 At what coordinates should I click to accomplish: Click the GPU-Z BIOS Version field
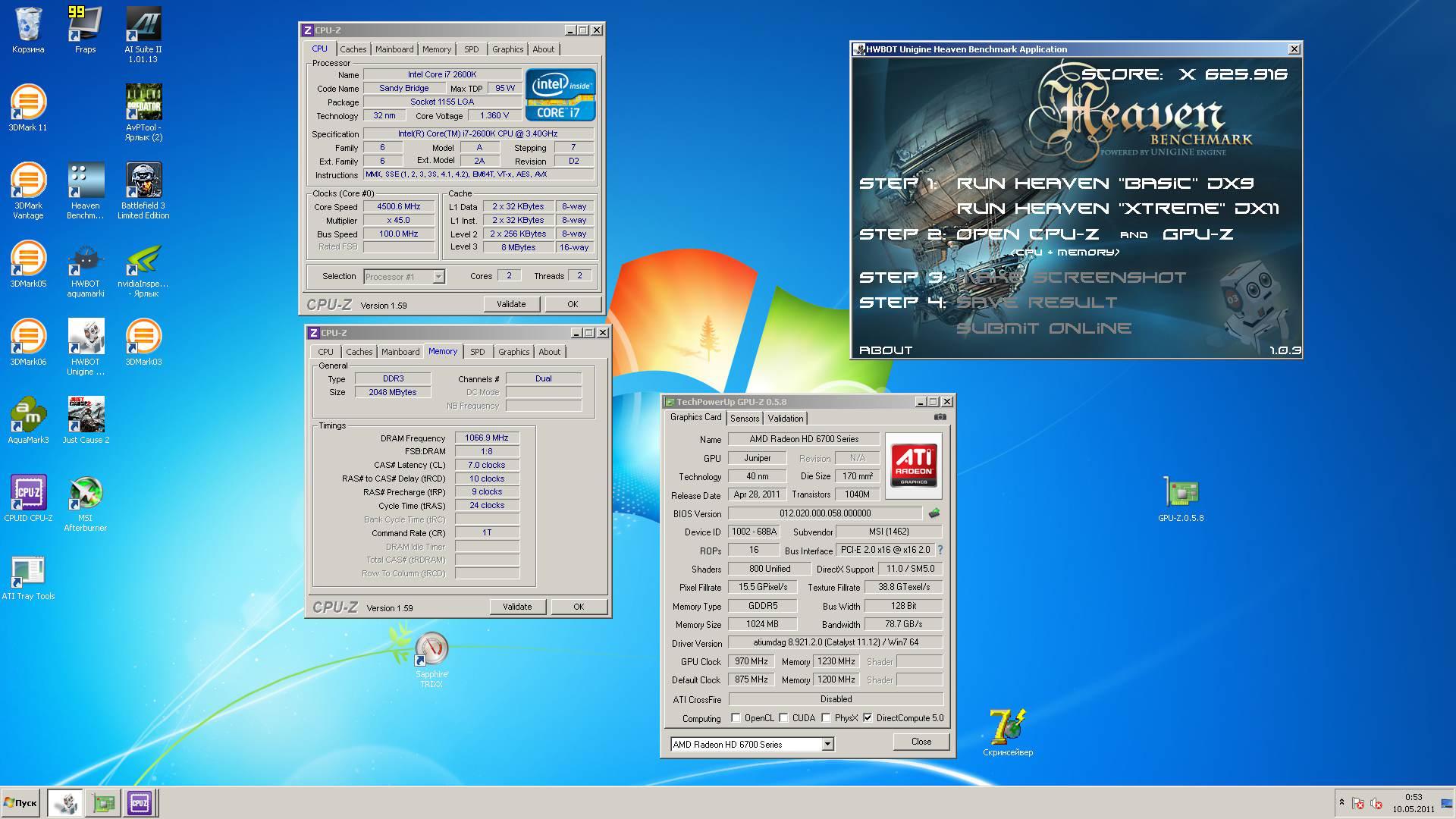pos(825,513)
